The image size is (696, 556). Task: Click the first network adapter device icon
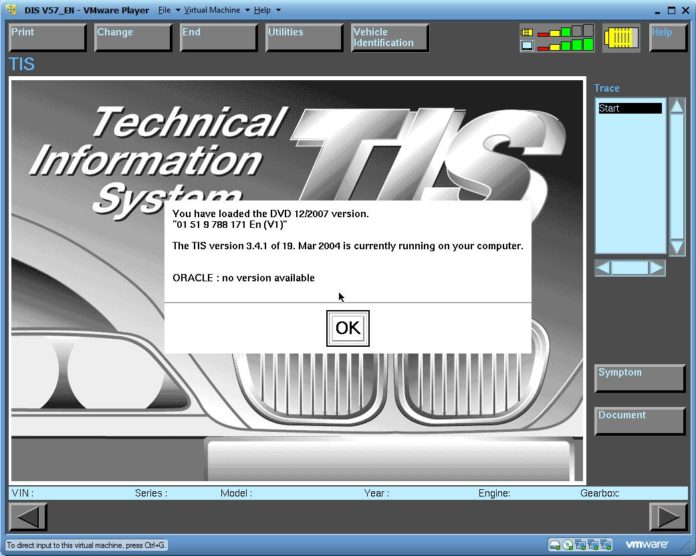[x=580, y=544]
